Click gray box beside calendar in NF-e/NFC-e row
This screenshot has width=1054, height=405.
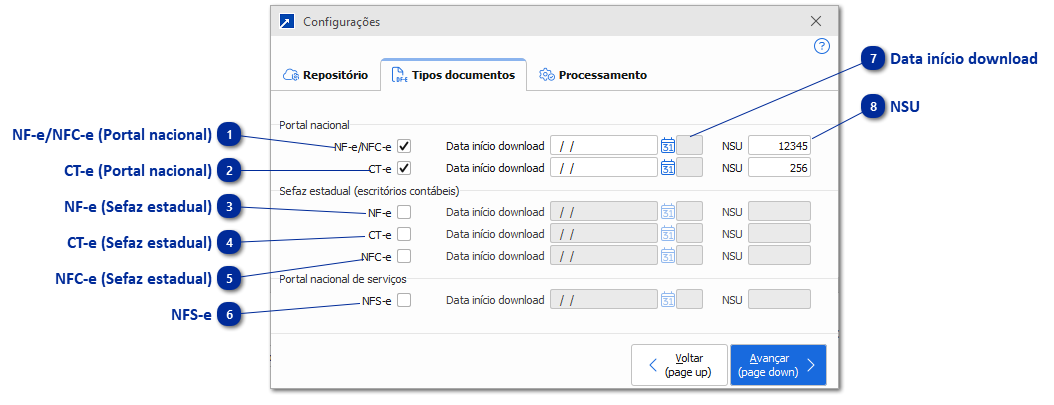coord(690,146)
